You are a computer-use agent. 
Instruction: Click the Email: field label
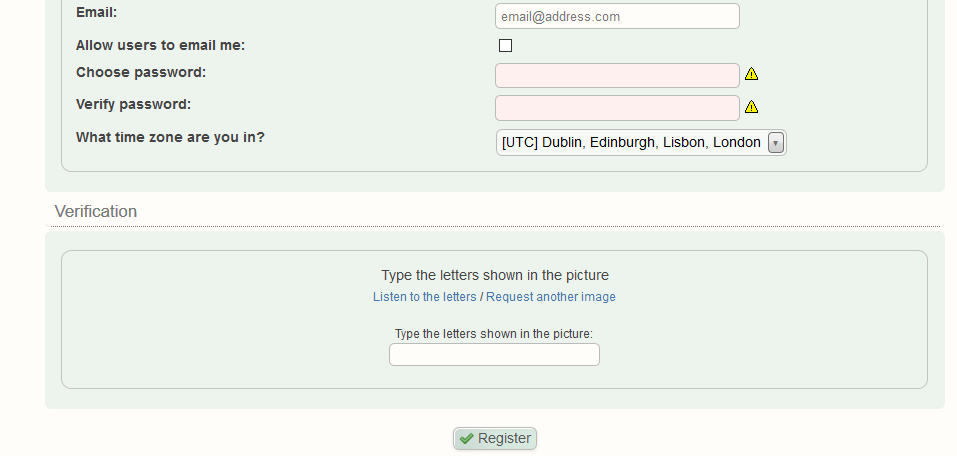[x=96, y=12]
